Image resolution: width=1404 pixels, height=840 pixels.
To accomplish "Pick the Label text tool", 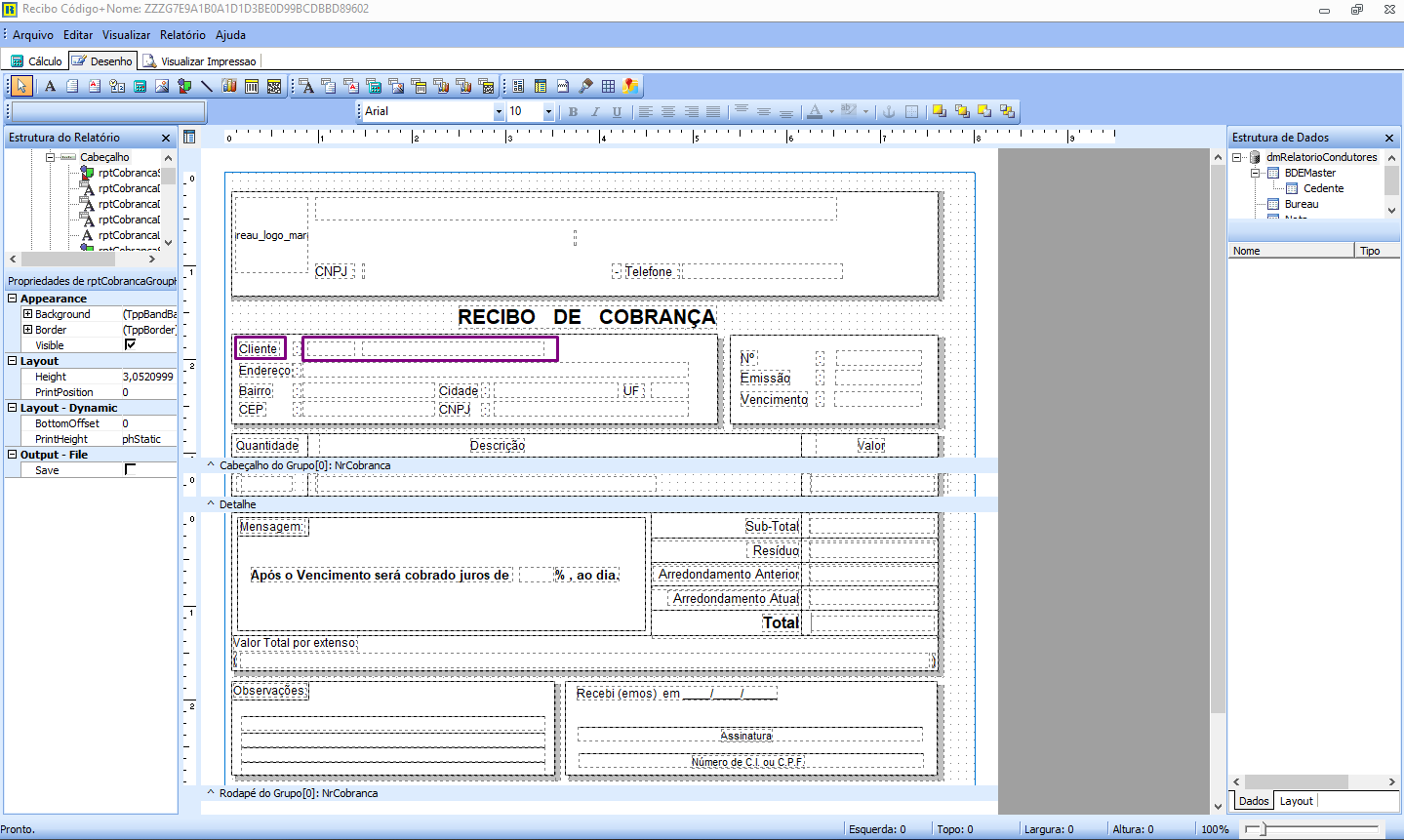I will pyautogui.click(x=50, y=86).
